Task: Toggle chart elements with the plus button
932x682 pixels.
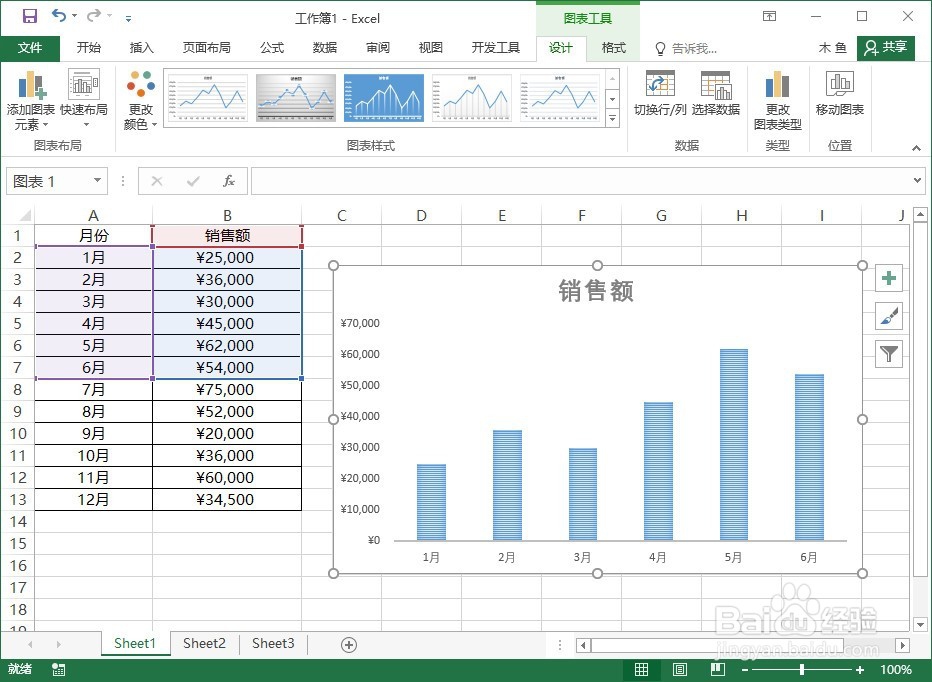Action: click(x=889, y=278)
